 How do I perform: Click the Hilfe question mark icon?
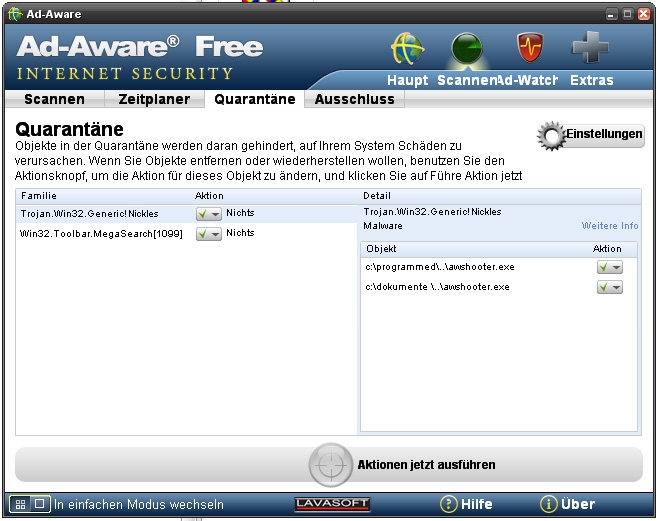pos(448,504)
